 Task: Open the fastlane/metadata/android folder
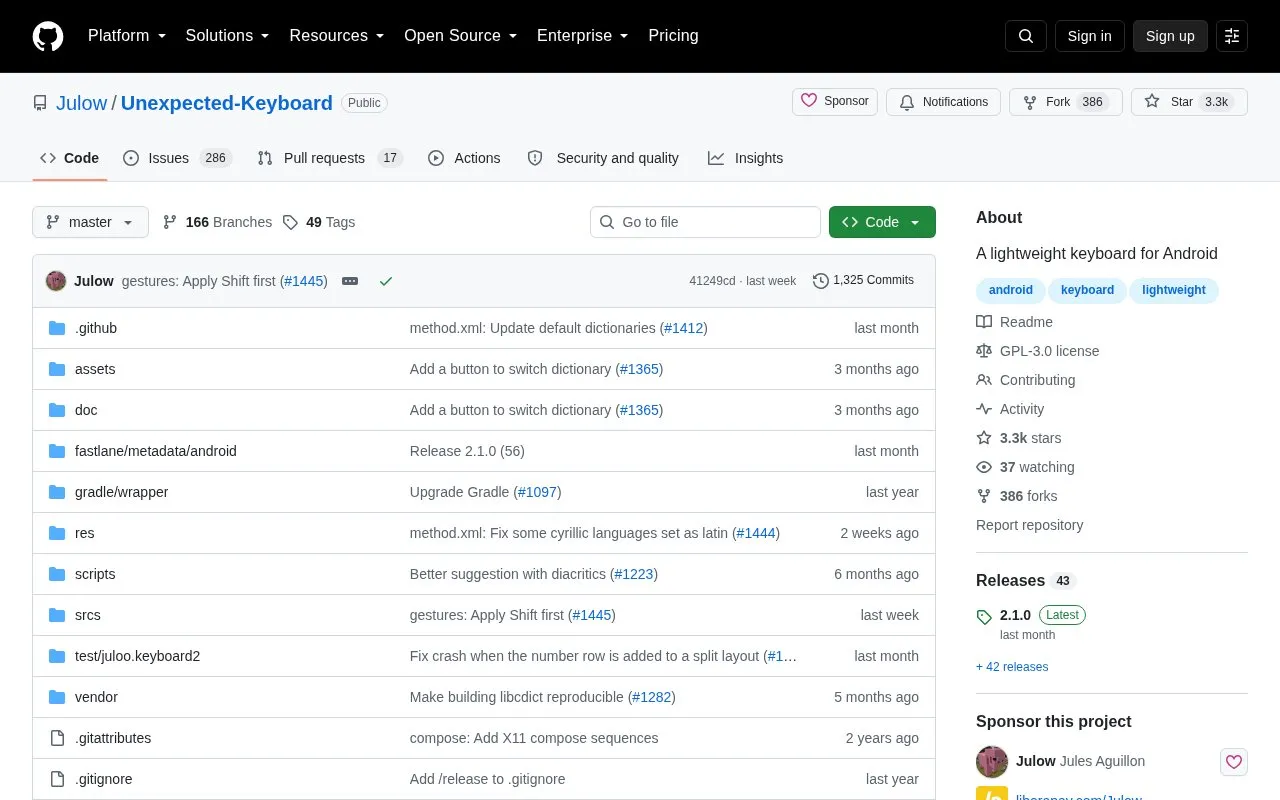pyautogui.click(x=156, y=451)
